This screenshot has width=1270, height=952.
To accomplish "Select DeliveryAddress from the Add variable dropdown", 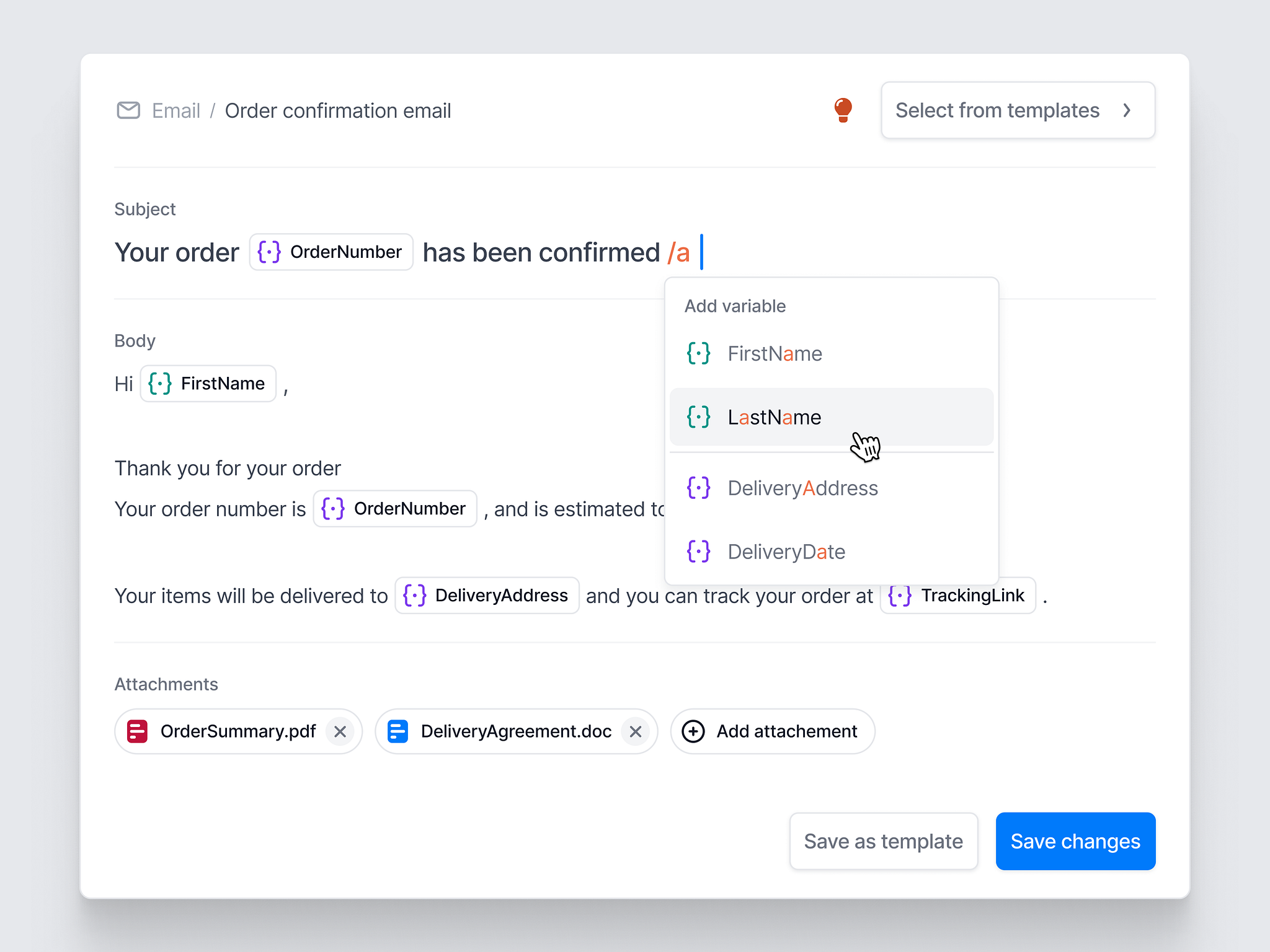I will pyautogui.click(x=802, y=488).
